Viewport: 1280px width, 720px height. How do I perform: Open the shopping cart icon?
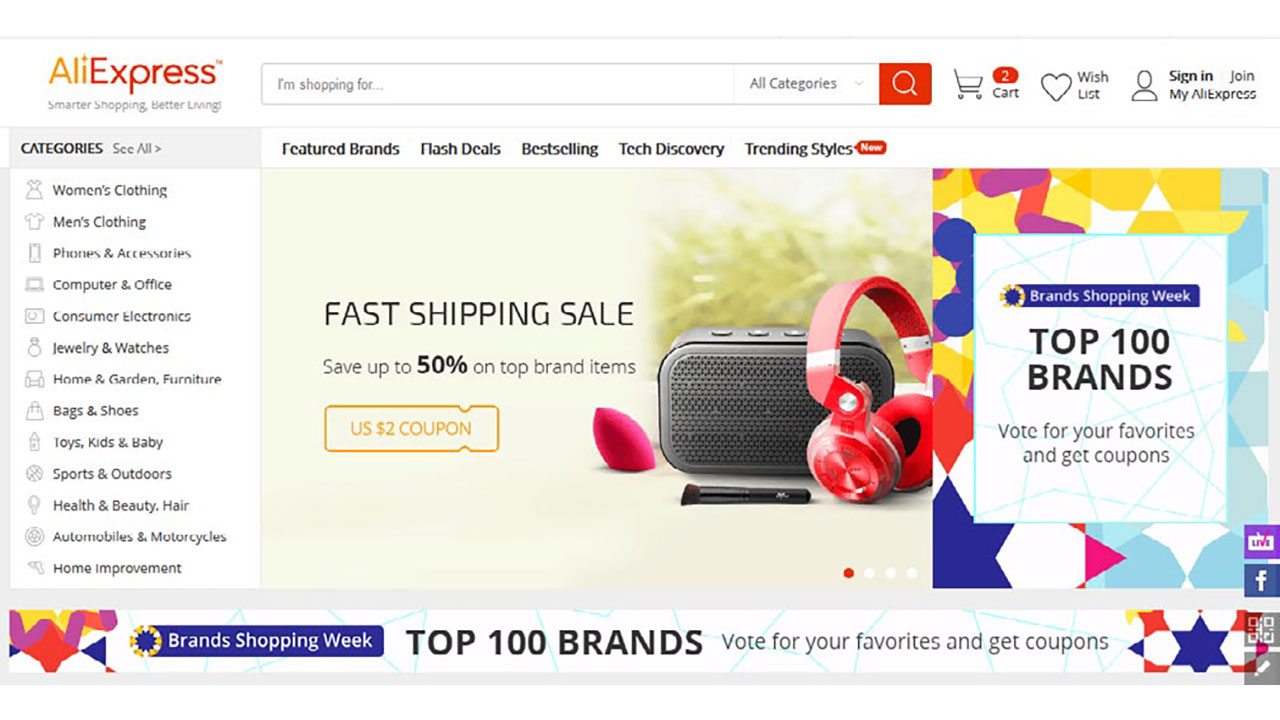click(968, 85)
